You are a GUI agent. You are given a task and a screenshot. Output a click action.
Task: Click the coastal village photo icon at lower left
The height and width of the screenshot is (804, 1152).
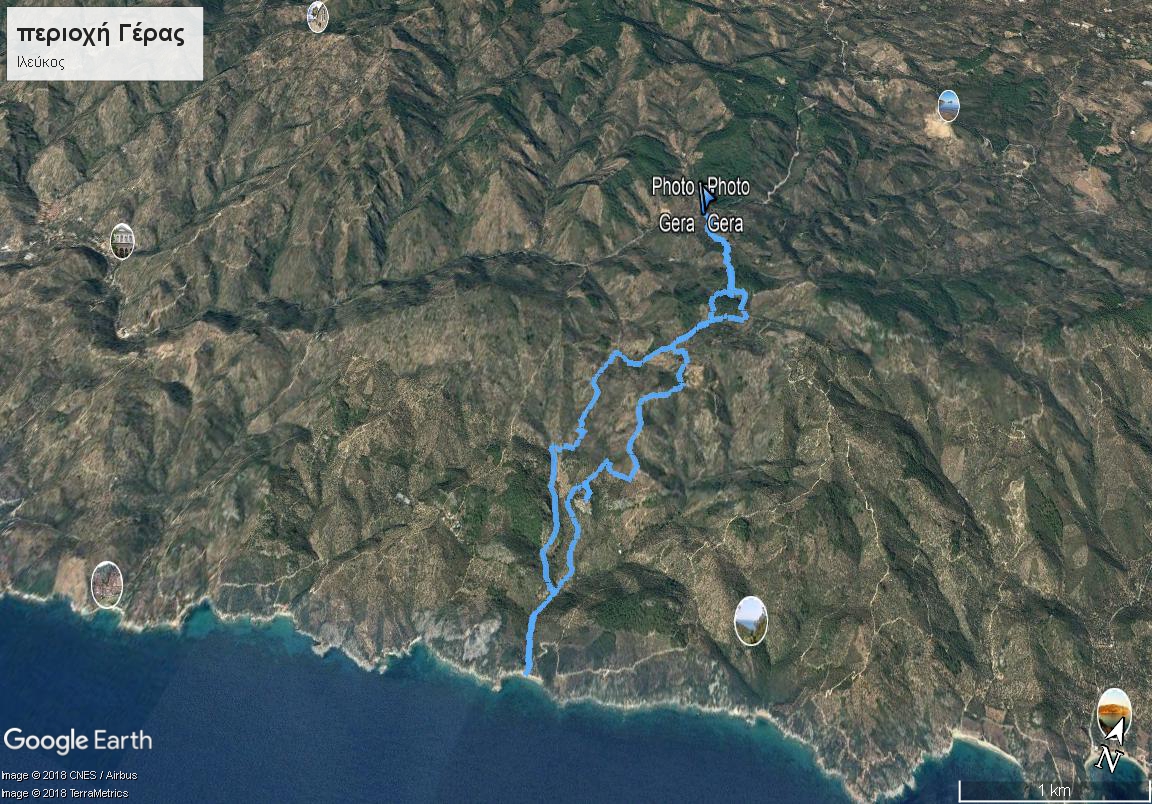107,584
